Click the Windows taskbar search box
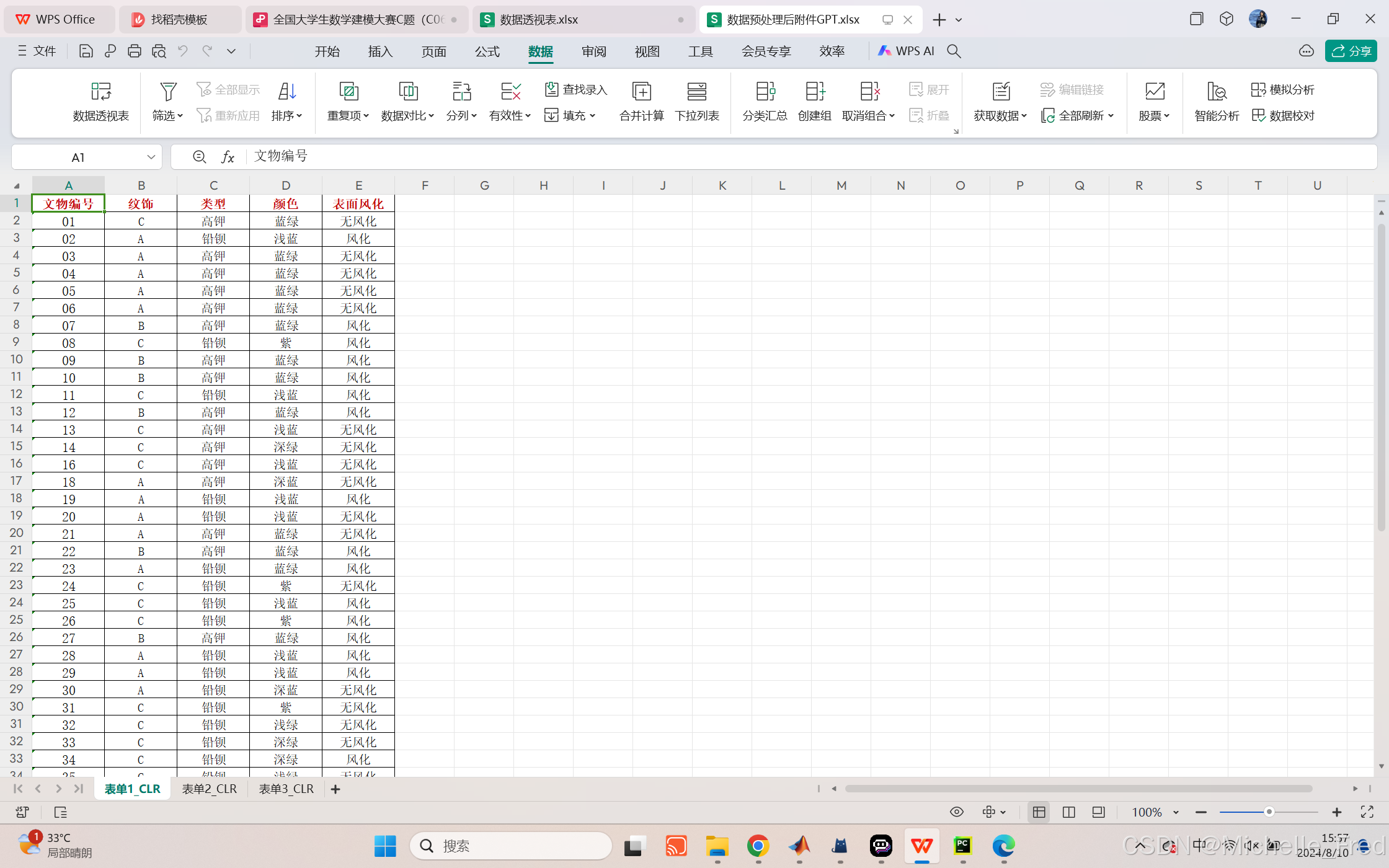 [x=510, y=846]
